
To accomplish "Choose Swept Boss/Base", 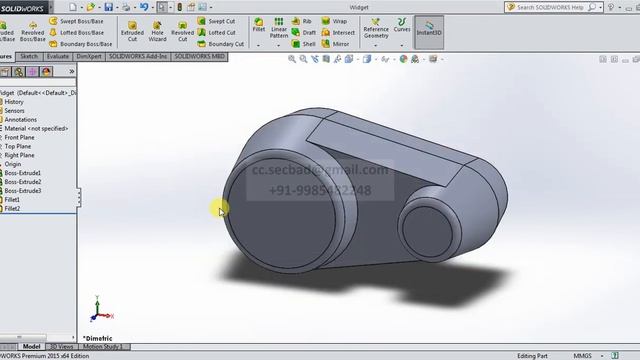I will tap(76, 21).
